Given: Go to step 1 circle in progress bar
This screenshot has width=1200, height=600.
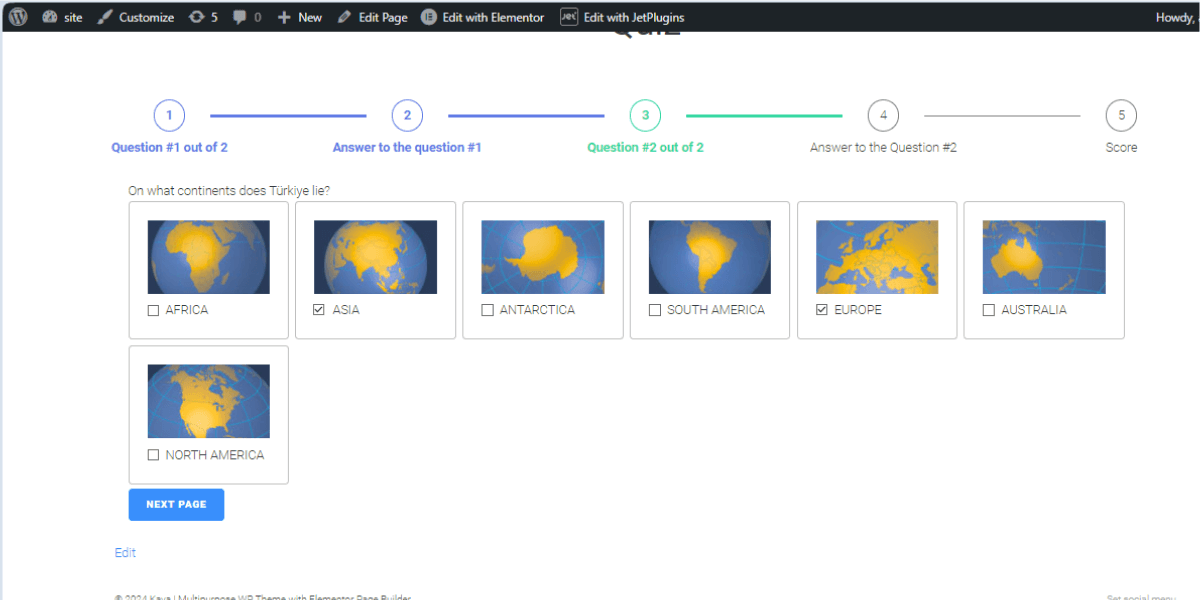Looking at the screenshot, I should coord(169,116).
